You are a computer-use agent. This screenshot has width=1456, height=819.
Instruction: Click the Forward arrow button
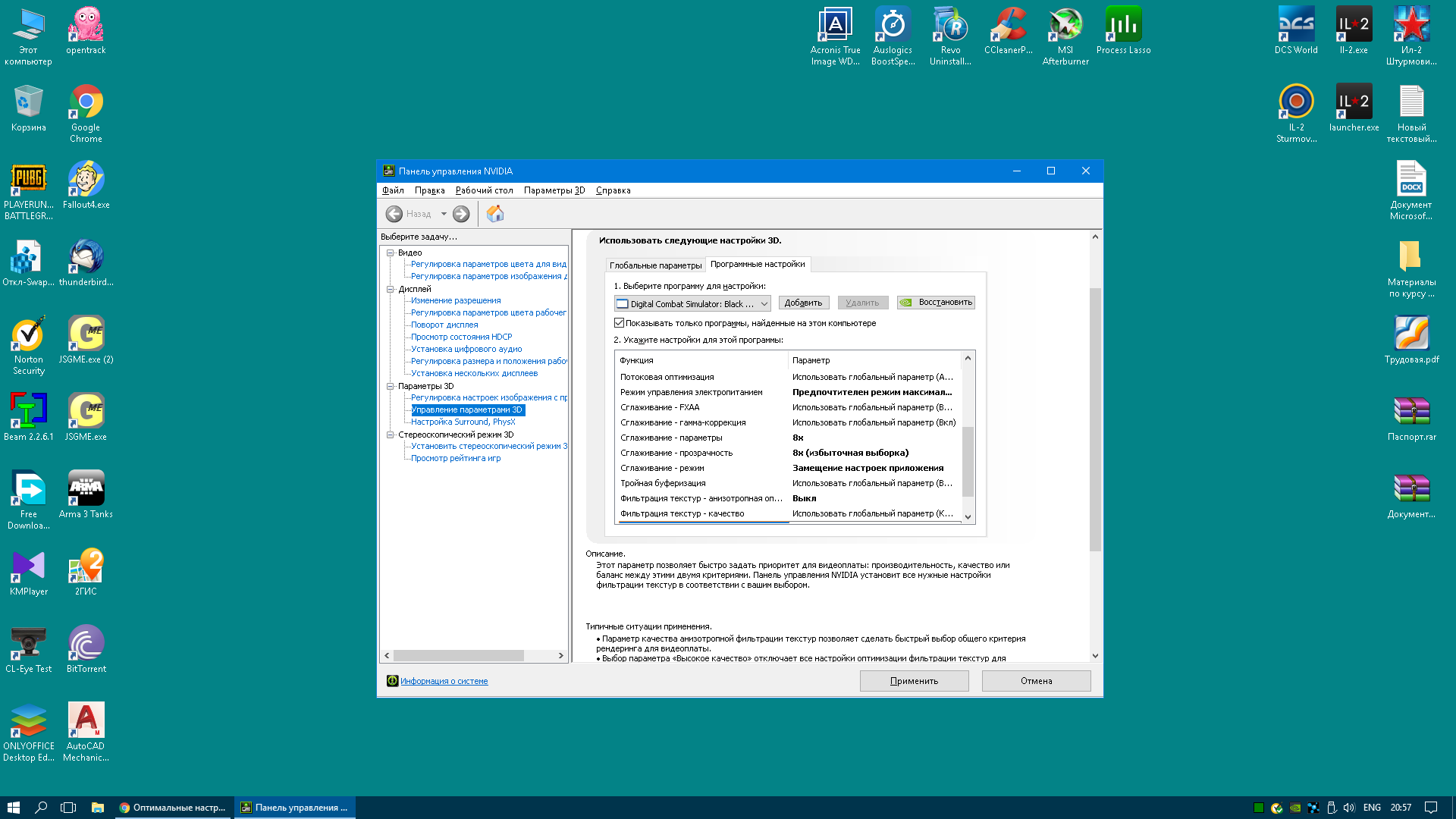[461, 214]
